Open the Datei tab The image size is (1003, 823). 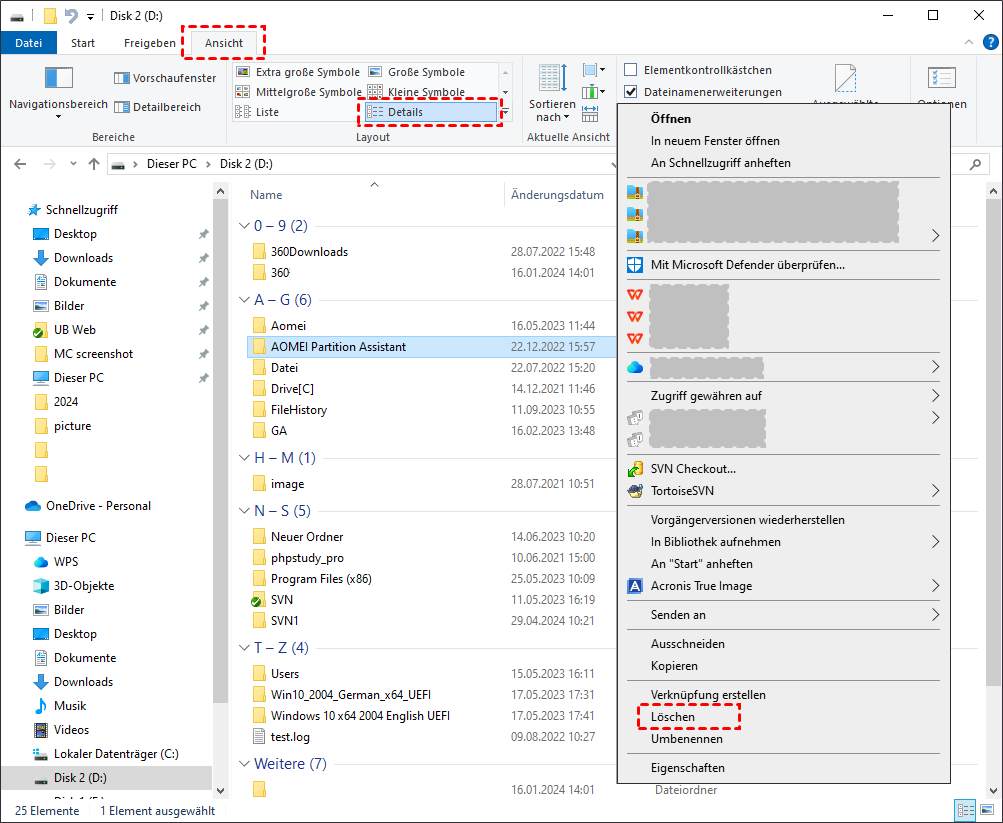click(x=29, y=43)
